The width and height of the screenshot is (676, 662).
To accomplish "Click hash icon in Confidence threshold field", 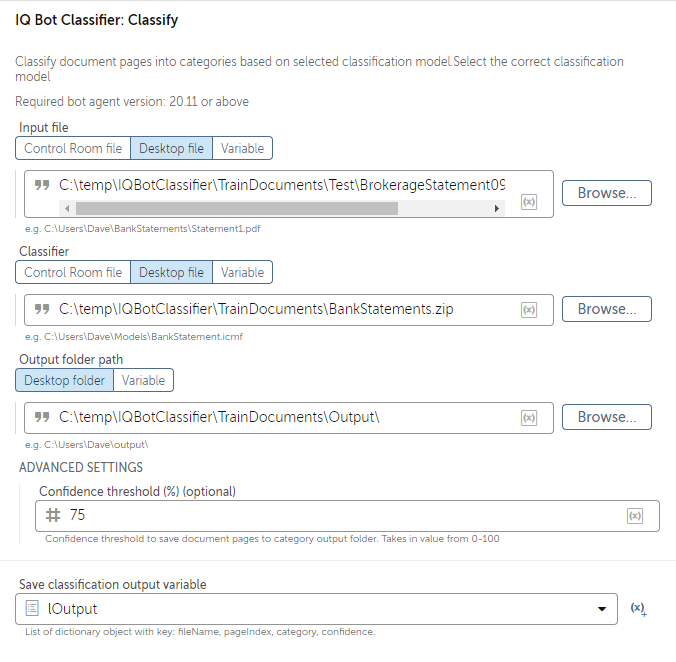I will (53, 515).
